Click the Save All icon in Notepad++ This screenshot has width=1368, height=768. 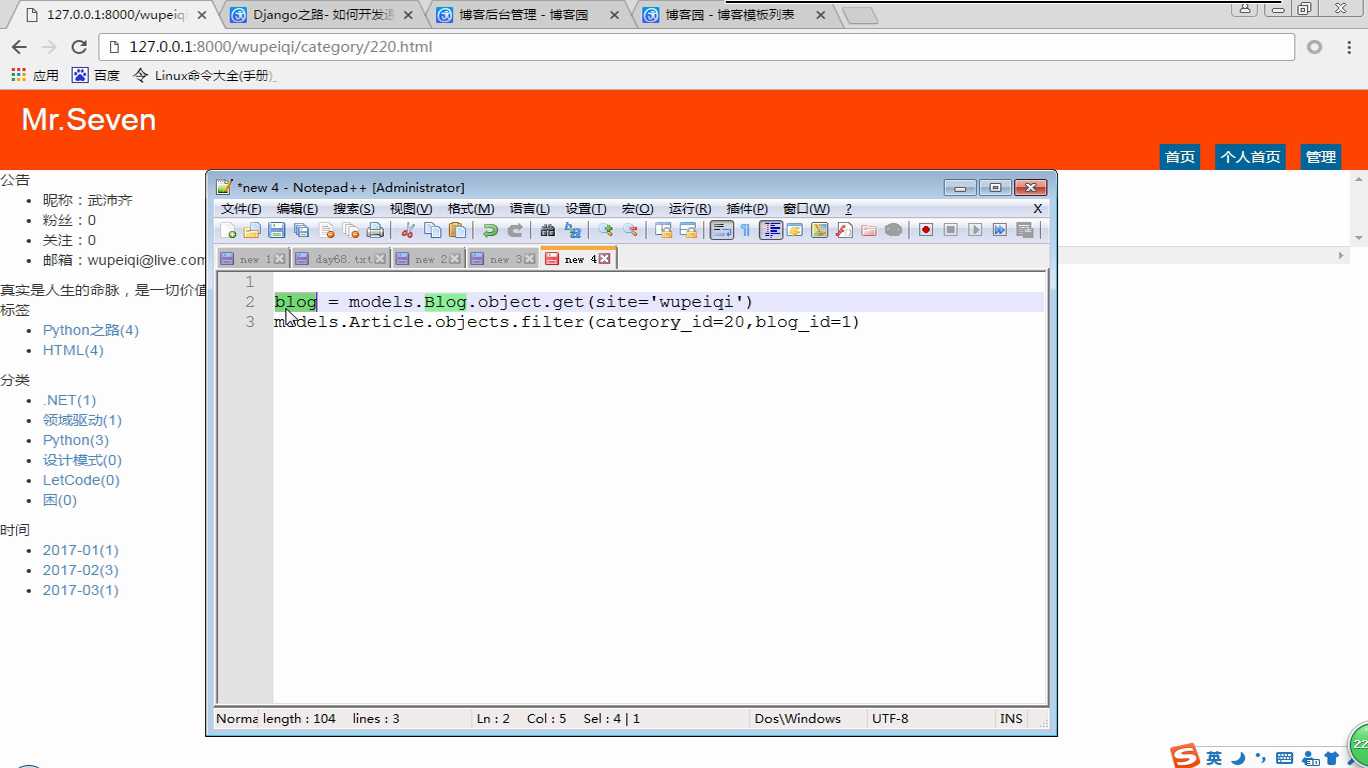(x=301, y=230)
